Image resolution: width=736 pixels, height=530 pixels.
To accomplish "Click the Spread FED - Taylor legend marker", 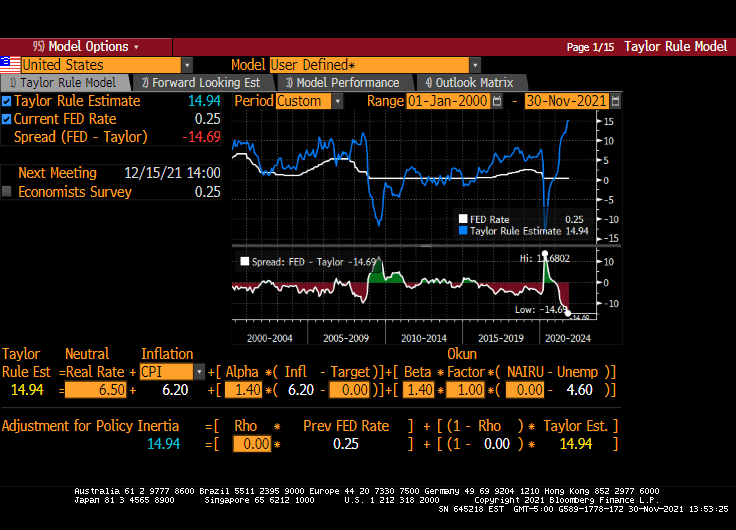I will 244,262.
